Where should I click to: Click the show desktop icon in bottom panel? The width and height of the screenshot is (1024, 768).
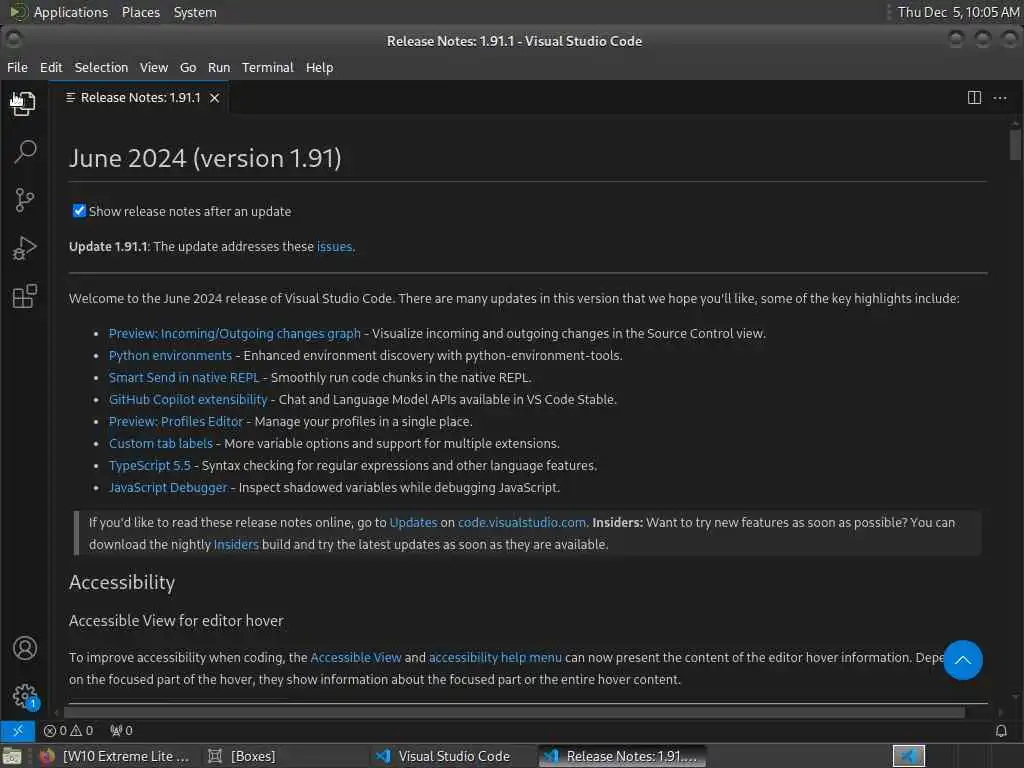click(12, 756)
